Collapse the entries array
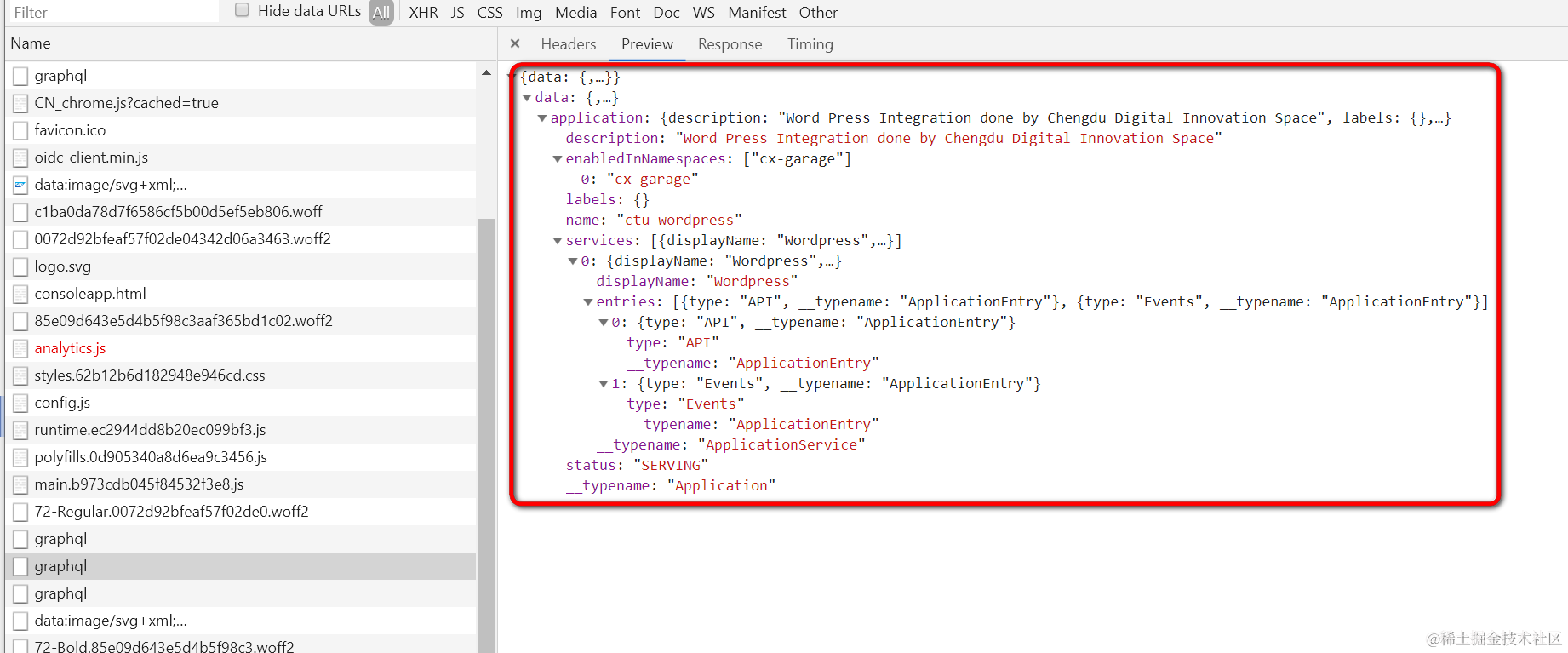This screenshot has height=653, width=1568. click(588, 302)
